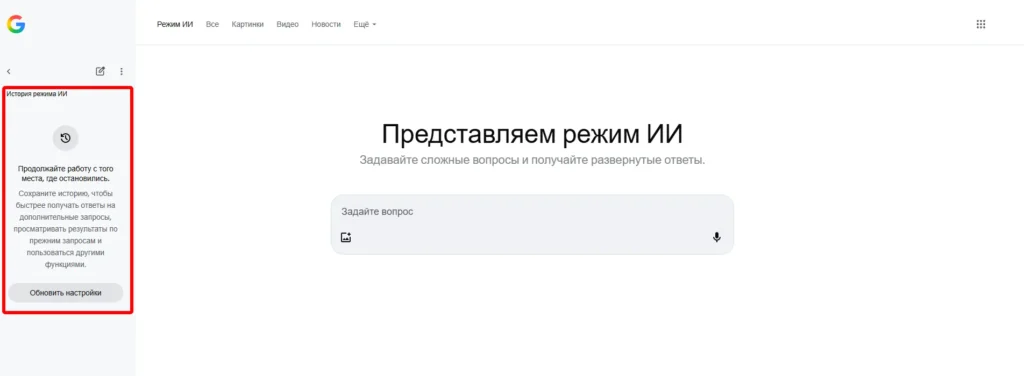Click the Продолжайте работу с того места text
Screen dimensions: 1024x376
tap(65, 173)
